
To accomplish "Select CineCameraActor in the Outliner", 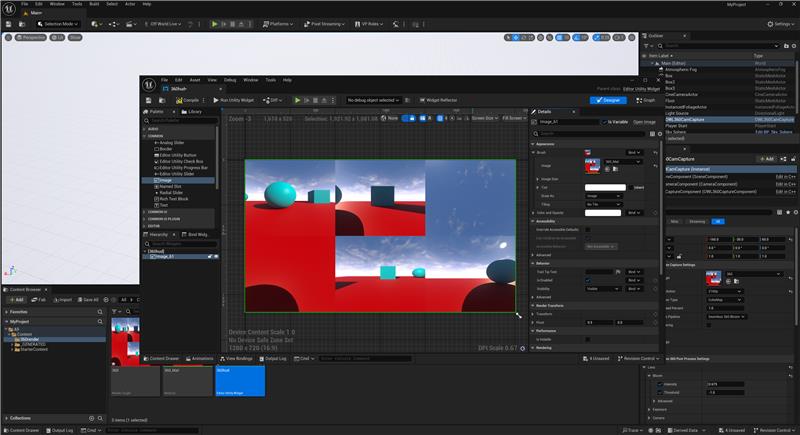I will pyautogui.click(x=681, y=94).
